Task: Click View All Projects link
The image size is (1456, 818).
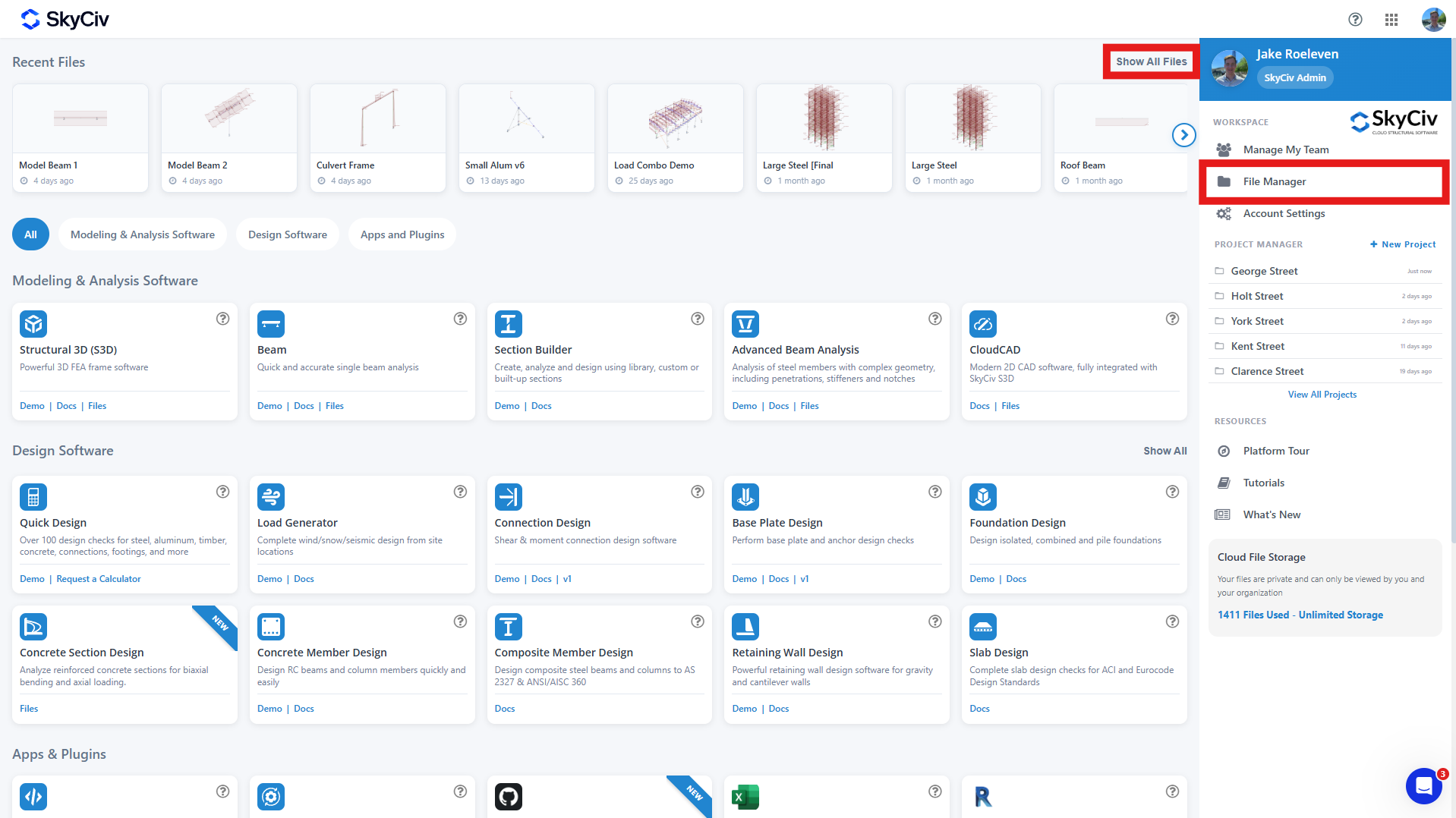Action: [x=1322, y=395]
